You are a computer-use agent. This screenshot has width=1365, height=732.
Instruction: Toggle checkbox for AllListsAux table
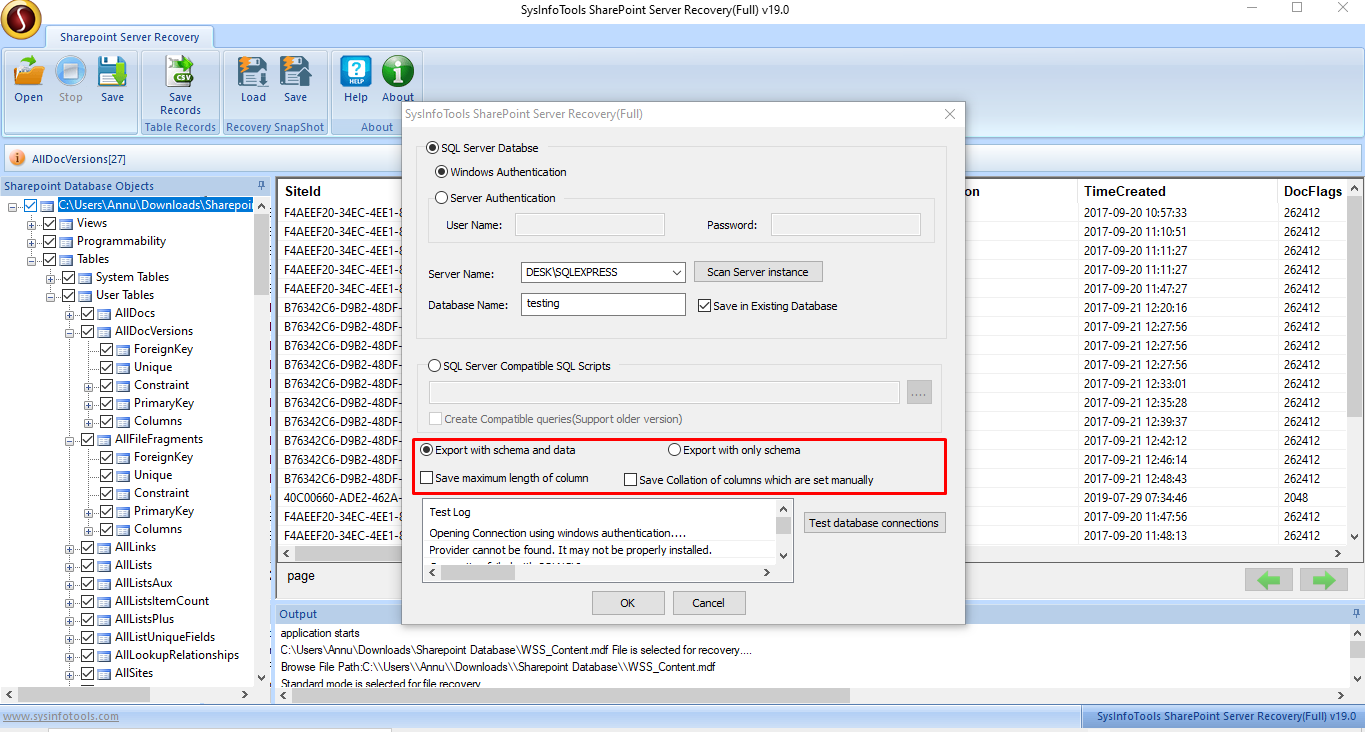88,584
